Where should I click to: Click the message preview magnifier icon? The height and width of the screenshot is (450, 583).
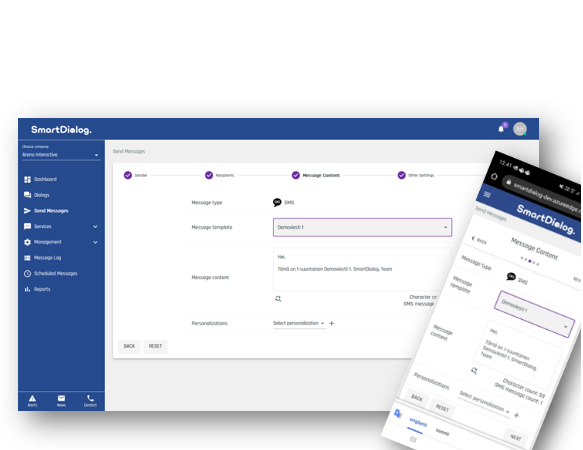(x=278, y=299)
